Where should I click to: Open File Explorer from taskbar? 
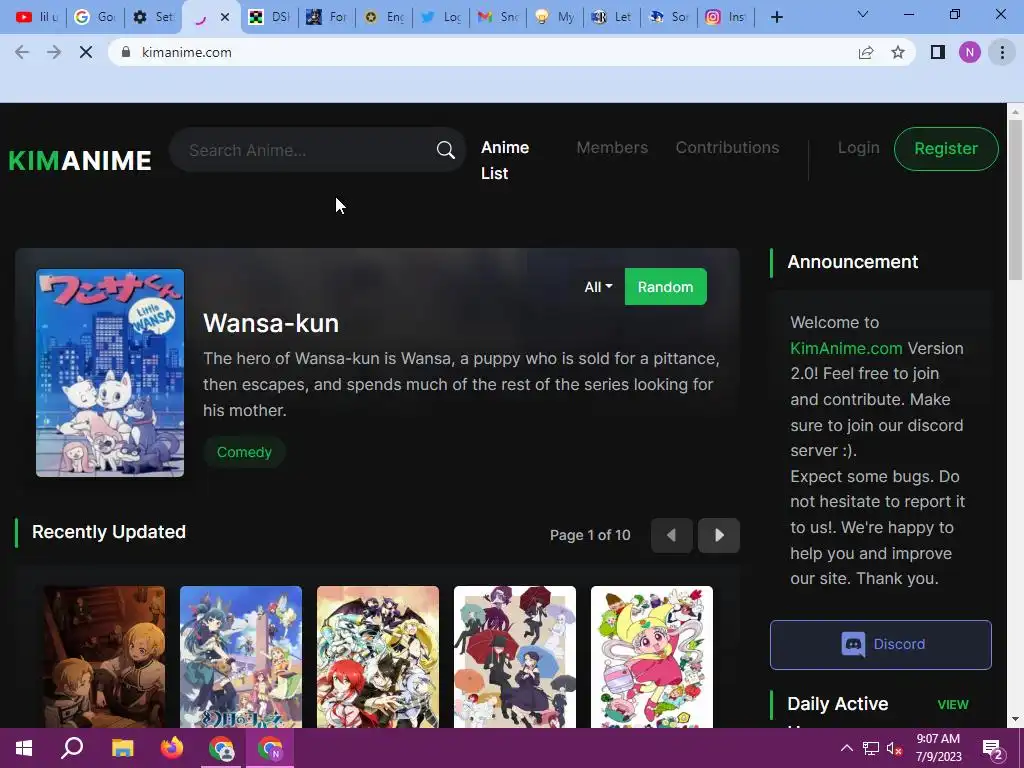click(x=122, y=748)
